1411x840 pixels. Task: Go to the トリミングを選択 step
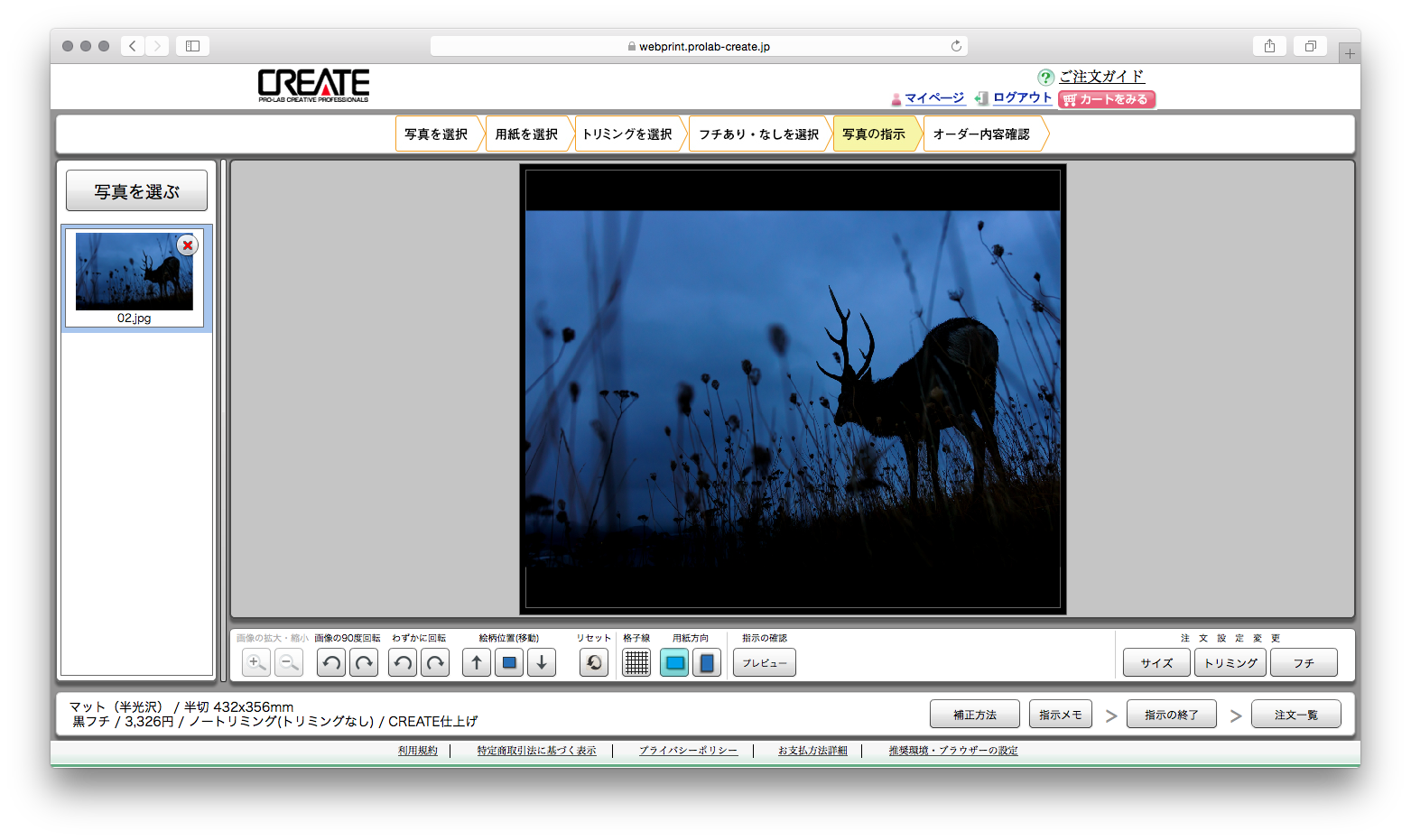pos(629,134)
